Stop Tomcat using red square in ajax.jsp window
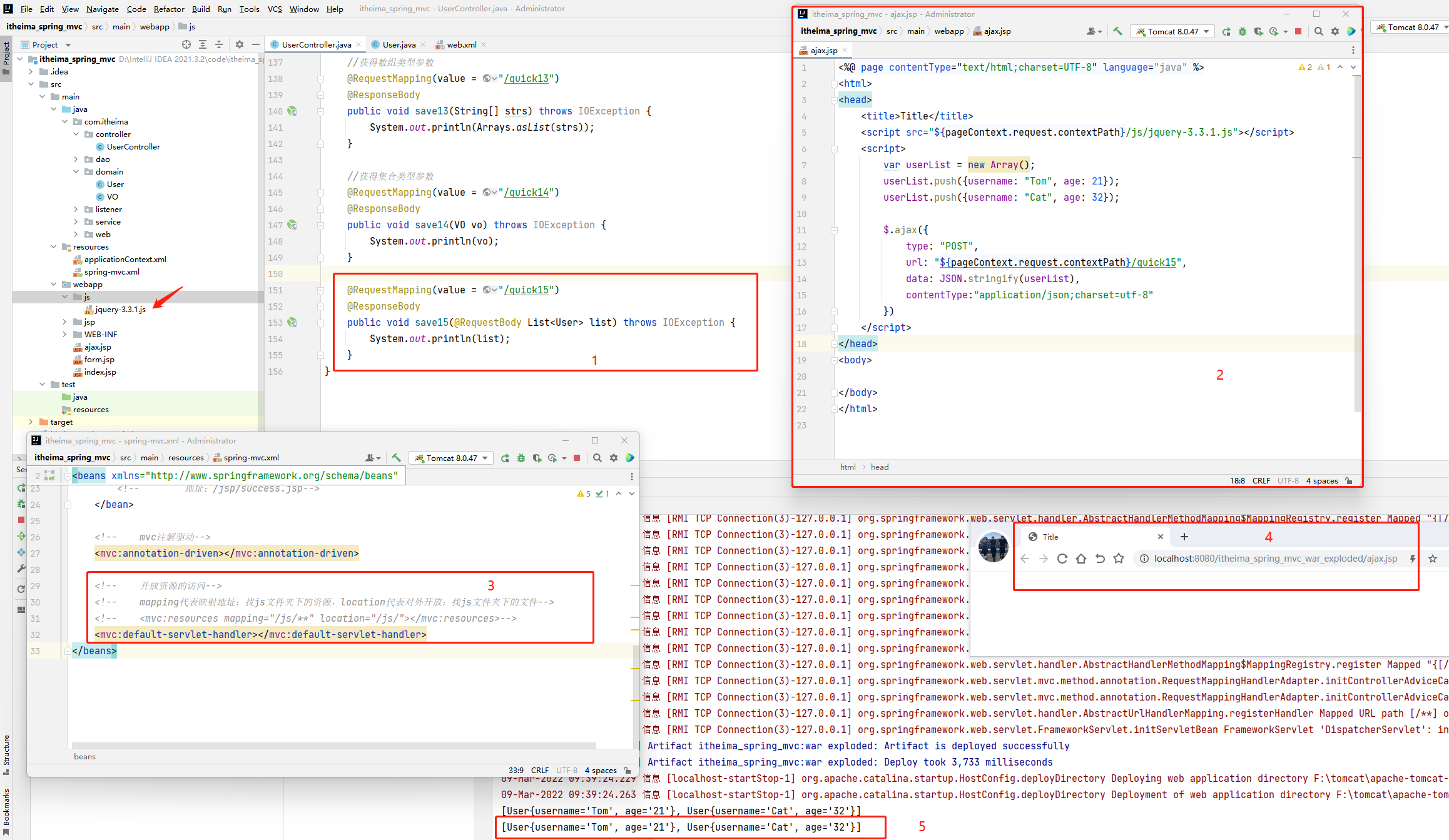The height and width of the screenshot is (840, 1449). [1298, 31]
